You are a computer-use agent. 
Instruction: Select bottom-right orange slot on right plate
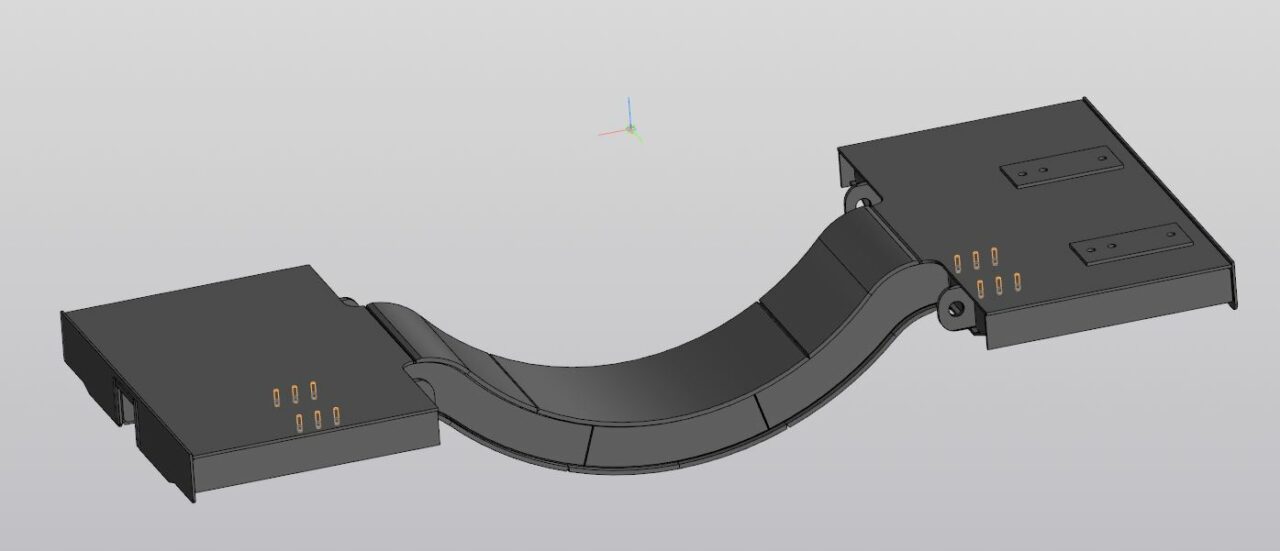tap(1018, 282)
